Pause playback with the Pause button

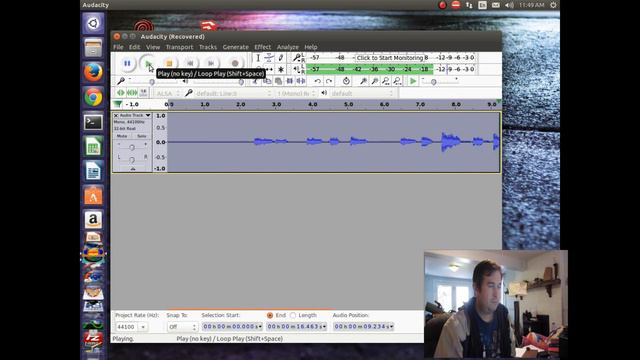127,63
